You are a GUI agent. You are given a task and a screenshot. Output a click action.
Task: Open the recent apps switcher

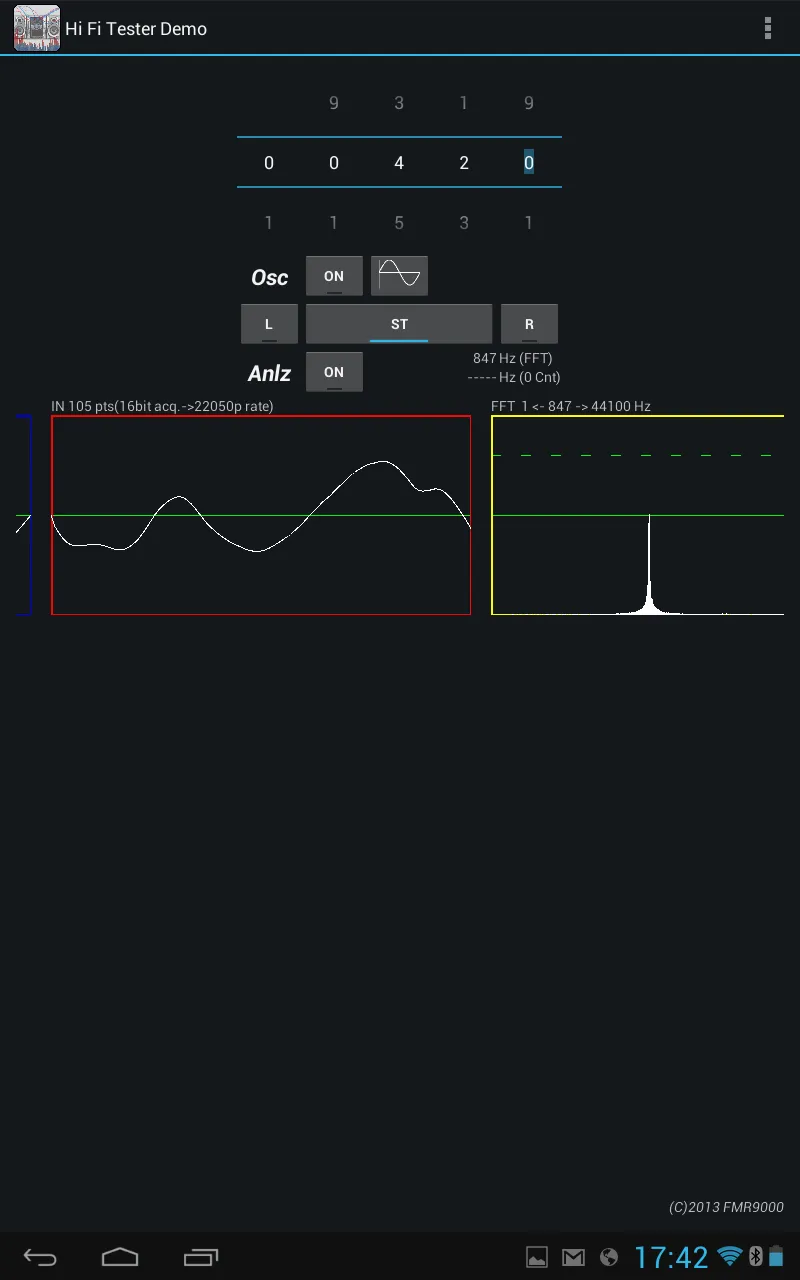pos(200,1257)
